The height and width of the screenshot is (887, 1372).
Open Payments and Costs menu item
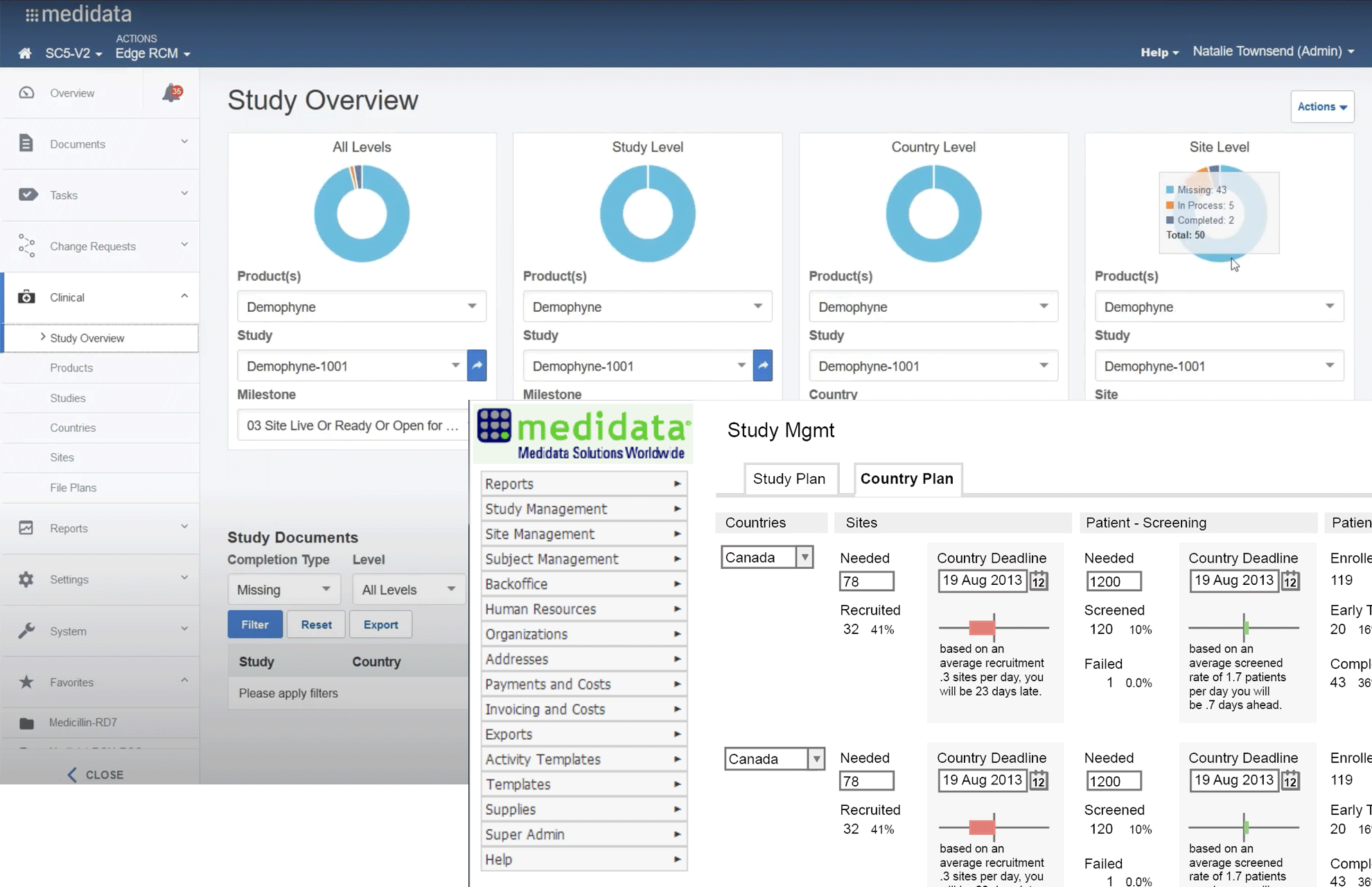pyautogui.click(x=583, y=684)
